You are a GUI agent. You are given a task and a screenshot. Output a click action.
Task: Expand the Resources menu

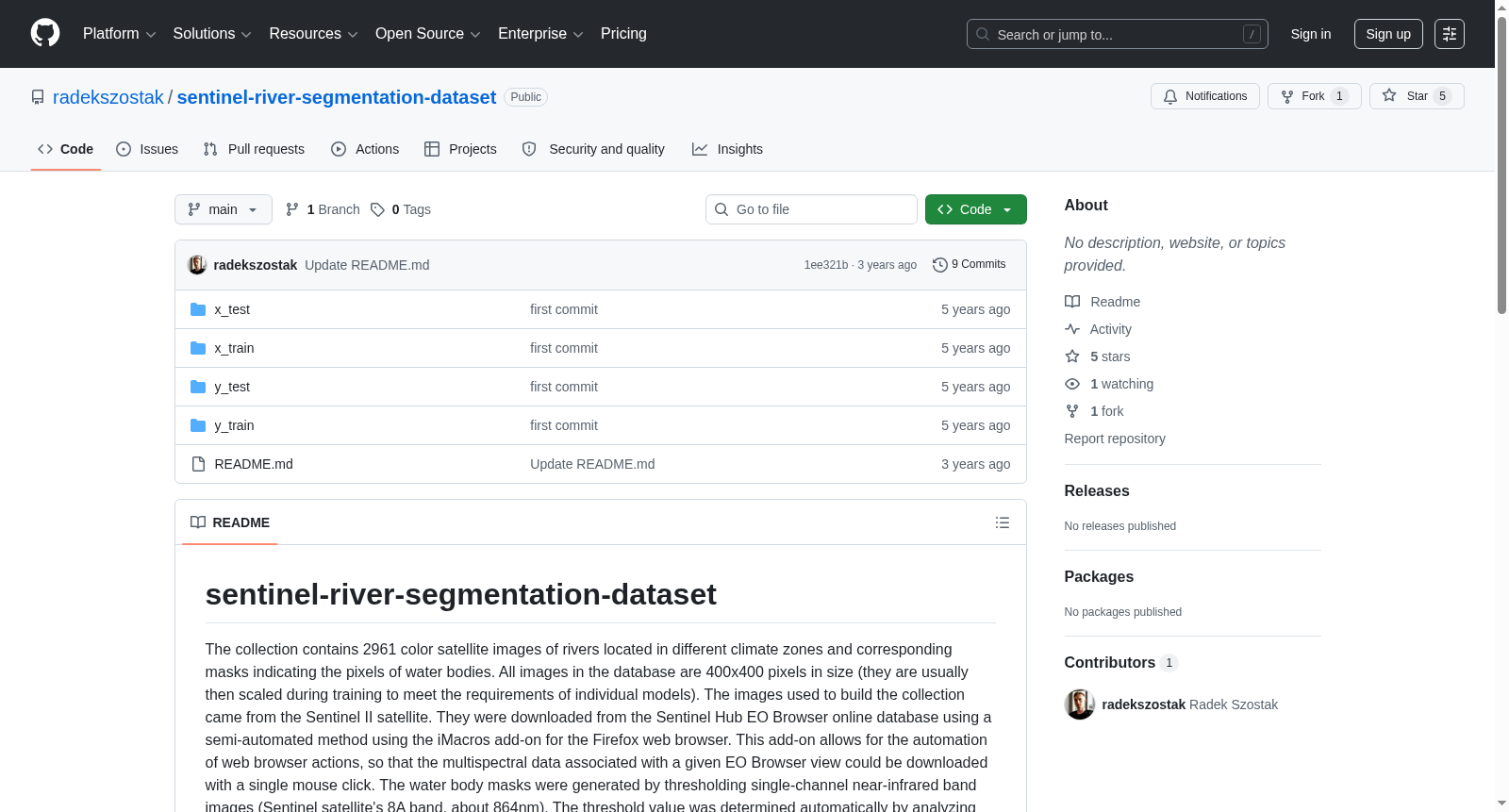[313, 34]
